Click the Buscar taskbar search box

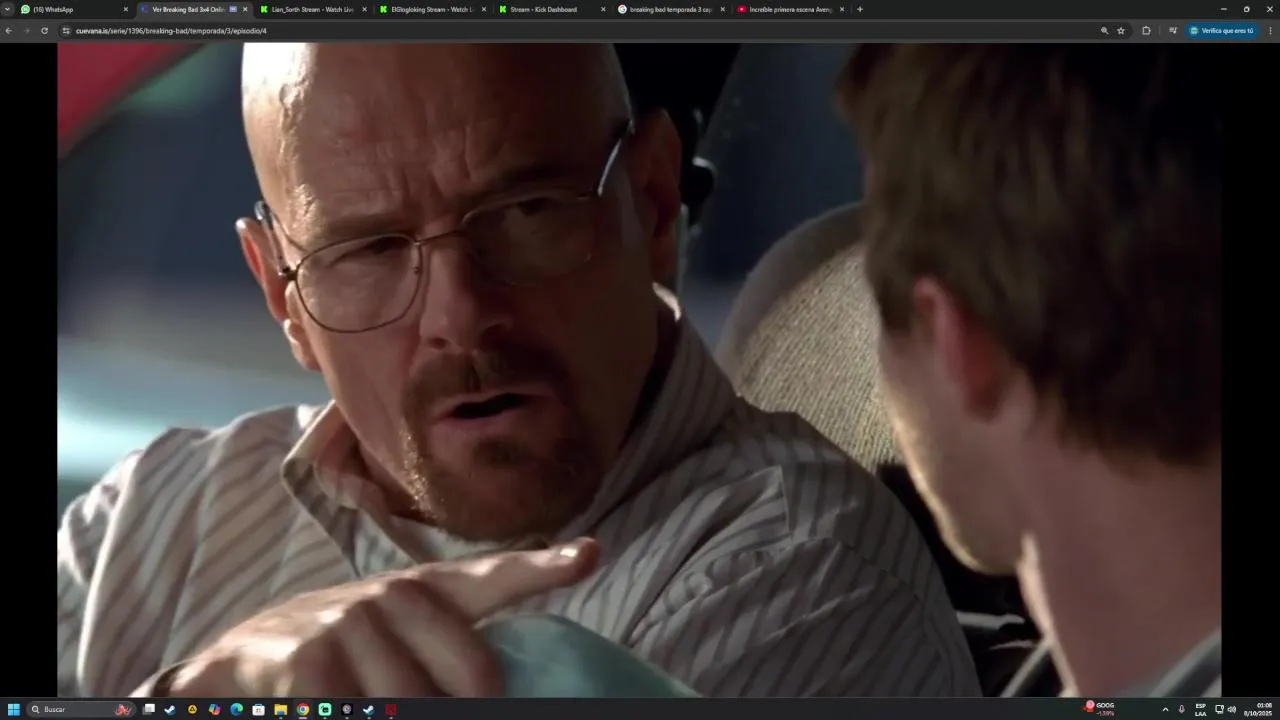tap(80, 710)
